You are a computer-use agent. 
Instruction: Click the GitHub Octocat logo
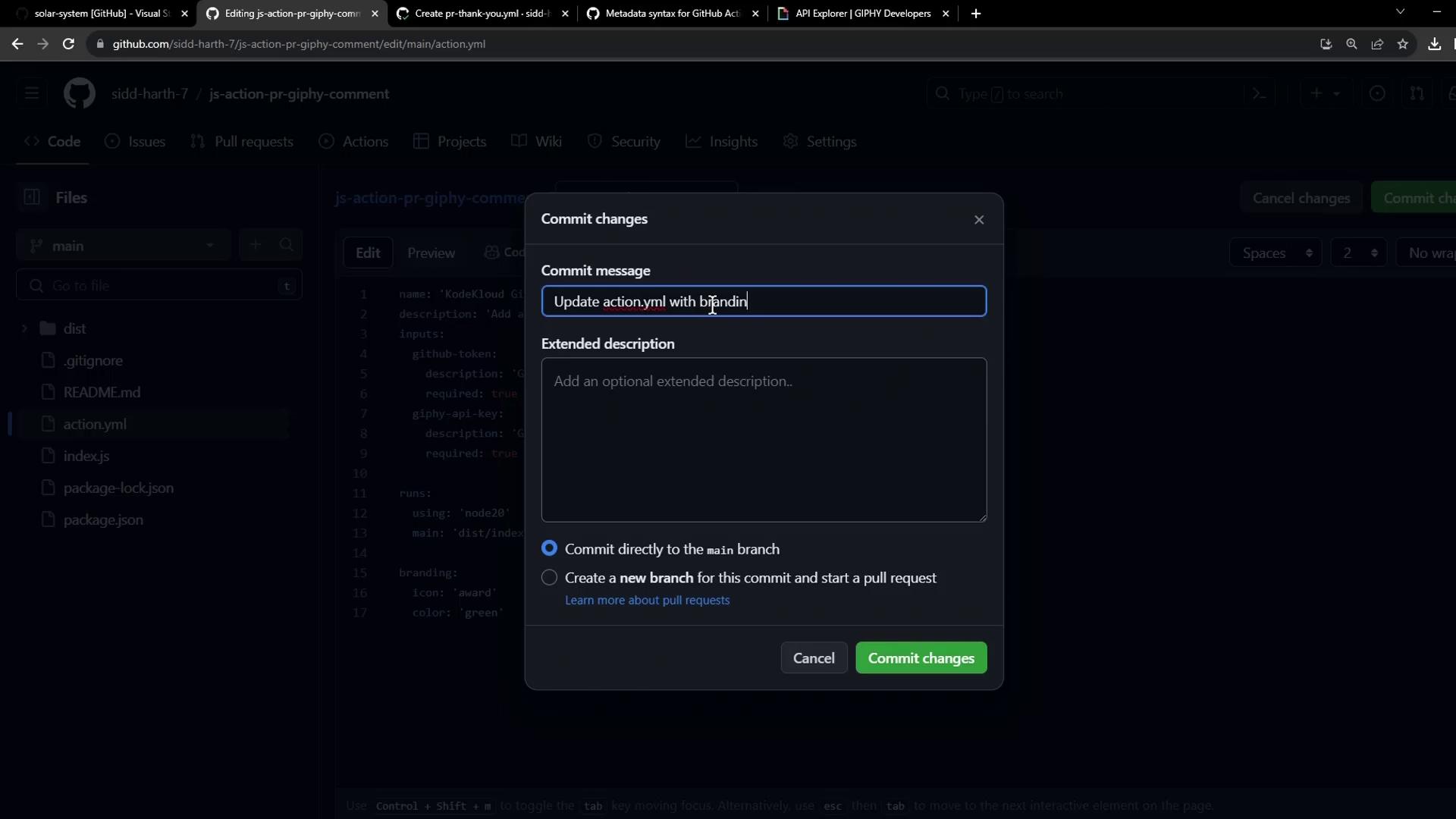[79, 94]
